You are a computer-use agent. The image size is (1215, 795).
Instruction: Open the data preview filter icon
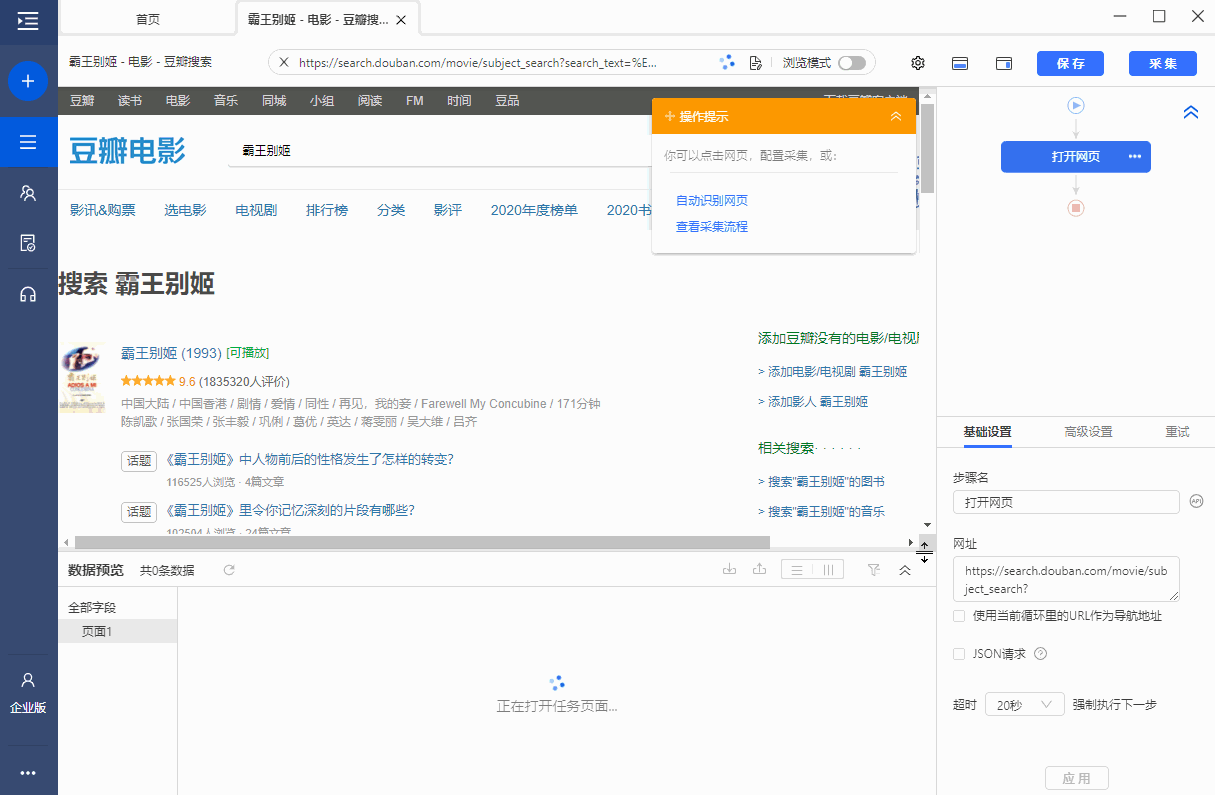click(x=874, y=570)
